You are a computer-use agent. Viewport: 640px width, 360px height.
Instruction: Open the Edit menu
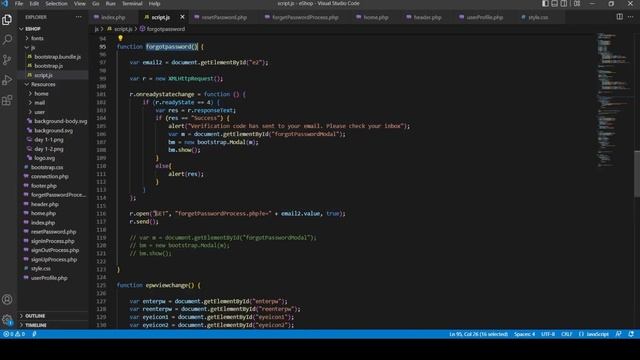pos(34,4)
